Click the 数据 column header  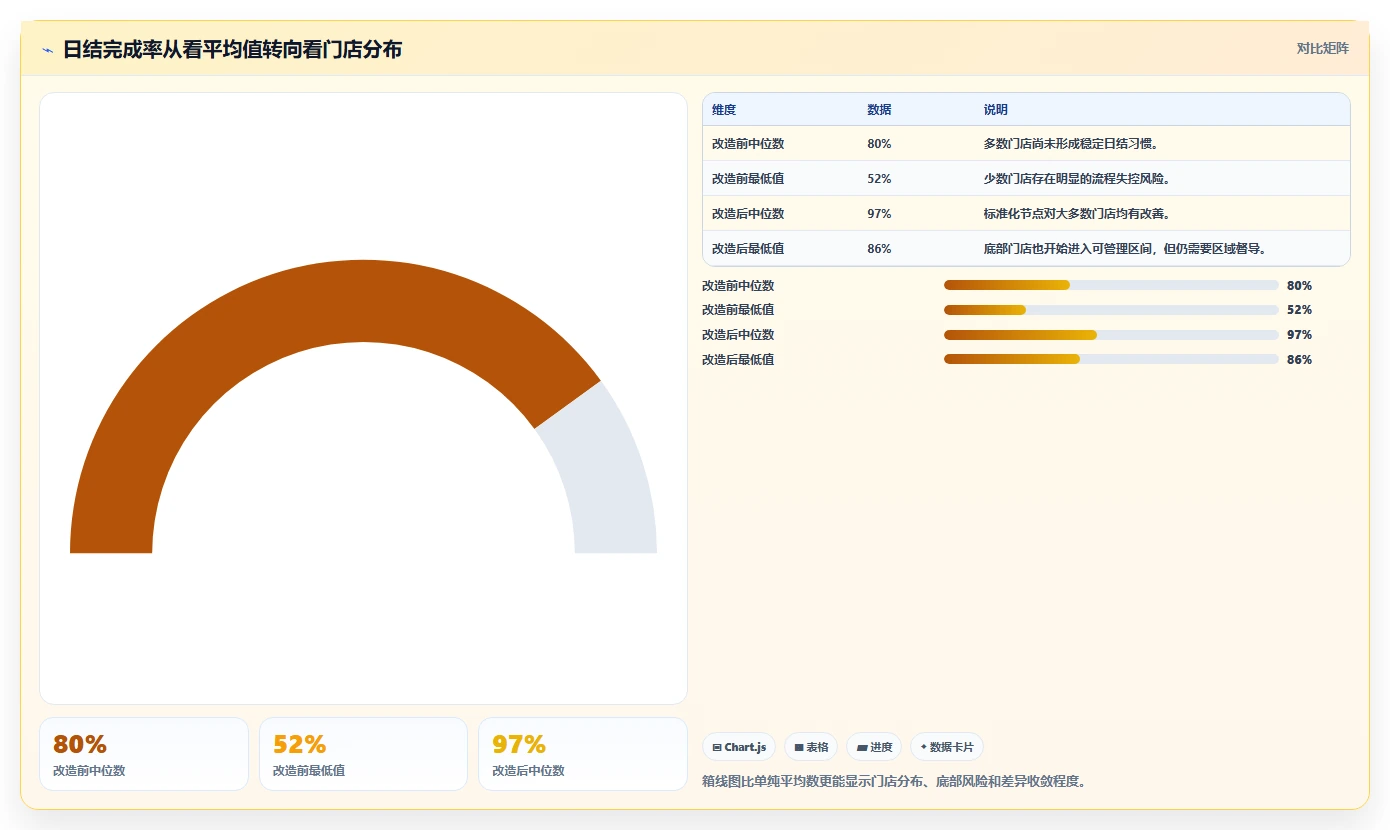[879, 110]
